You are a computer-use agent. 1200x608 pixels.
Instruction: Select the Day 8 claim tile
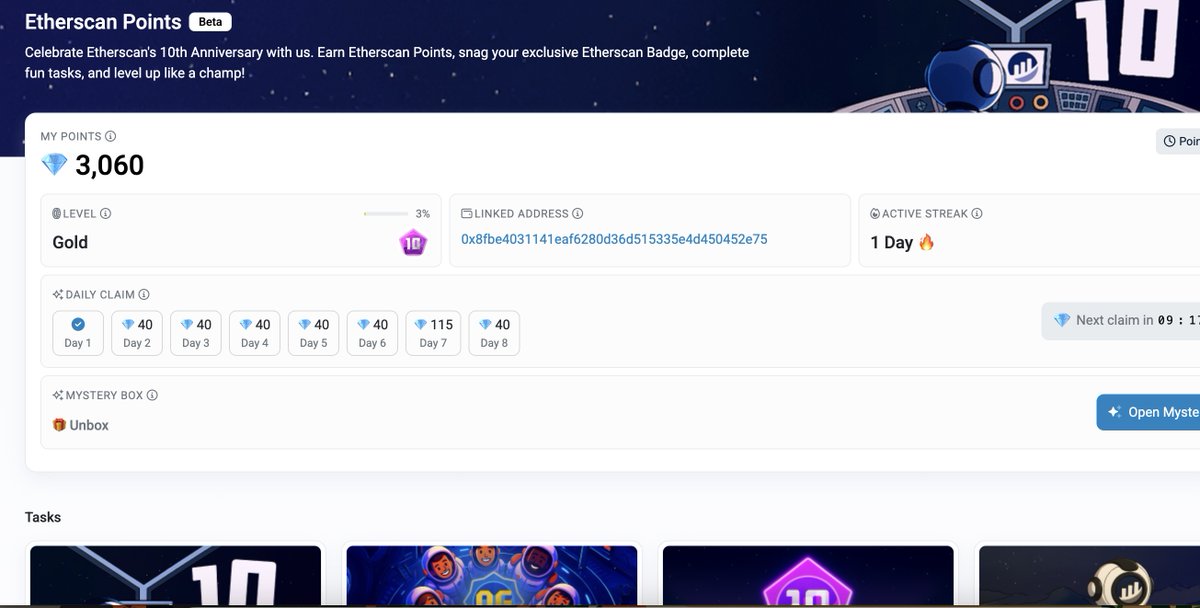(494, 333)
